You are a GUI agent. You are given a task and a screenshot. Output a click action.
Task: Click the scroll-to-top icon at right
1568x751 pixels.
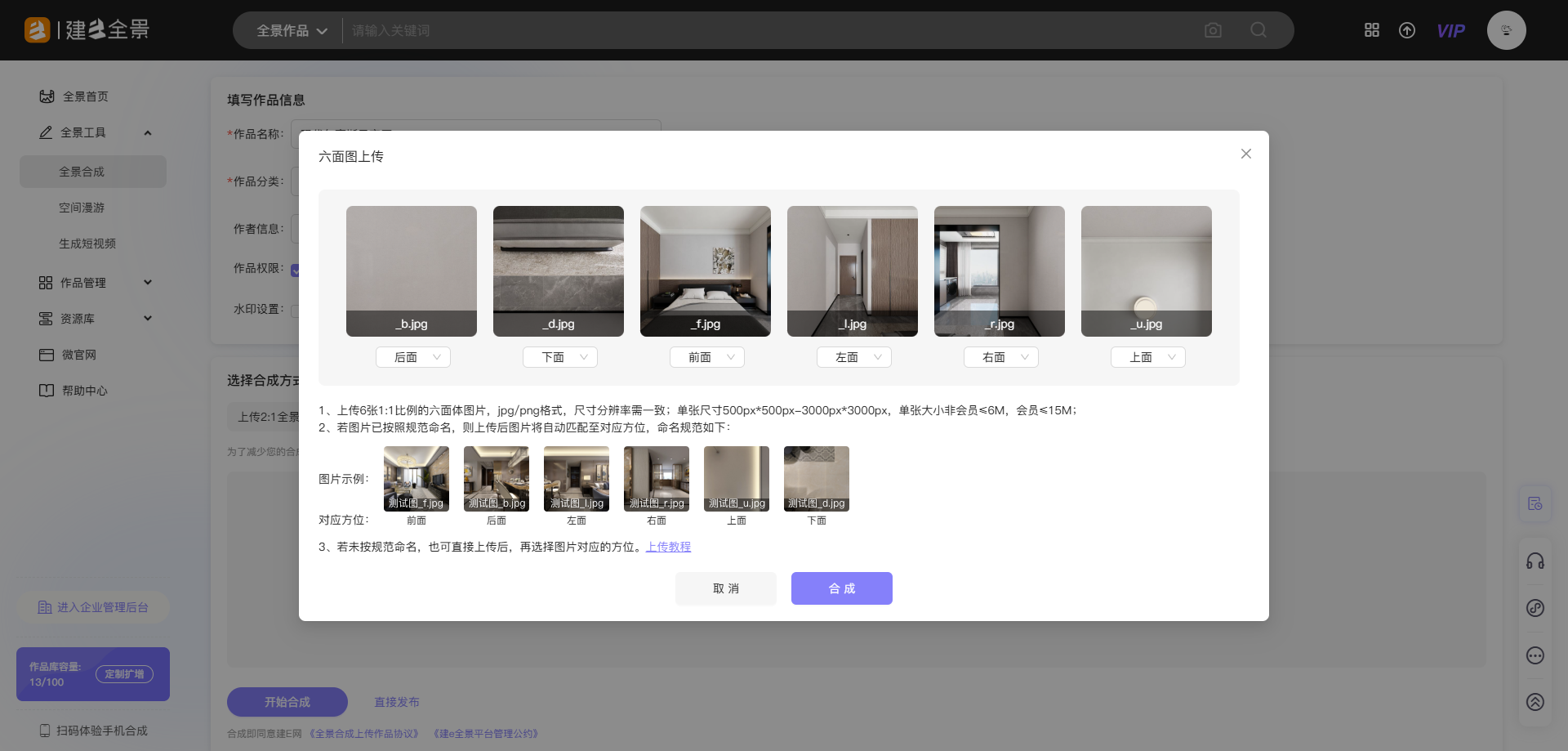pos(1535,702)
